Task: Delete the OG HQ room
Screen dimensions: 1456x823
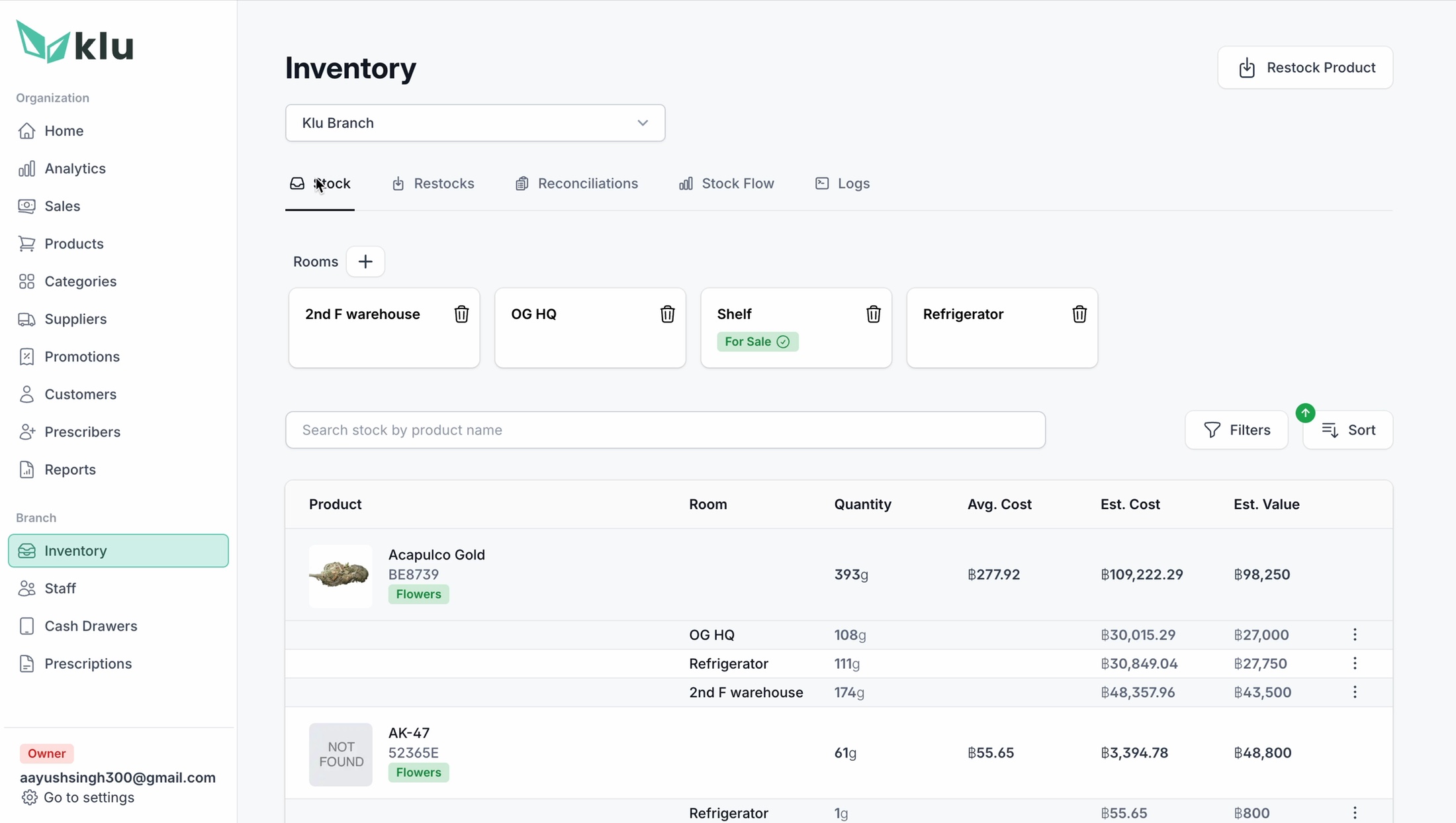Action: 667,314
